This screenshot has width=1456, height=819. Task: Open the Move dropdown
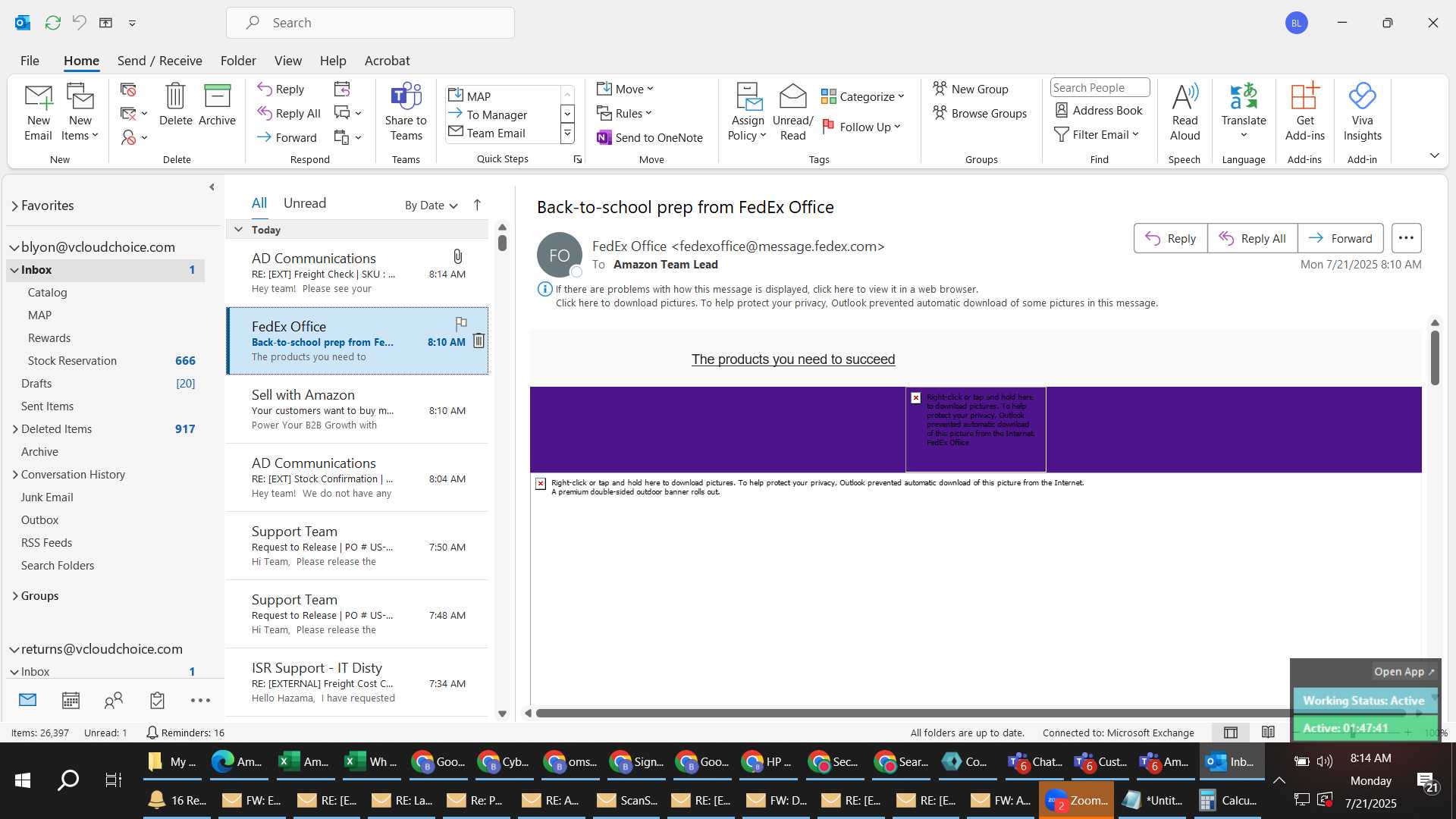point(625,89)
